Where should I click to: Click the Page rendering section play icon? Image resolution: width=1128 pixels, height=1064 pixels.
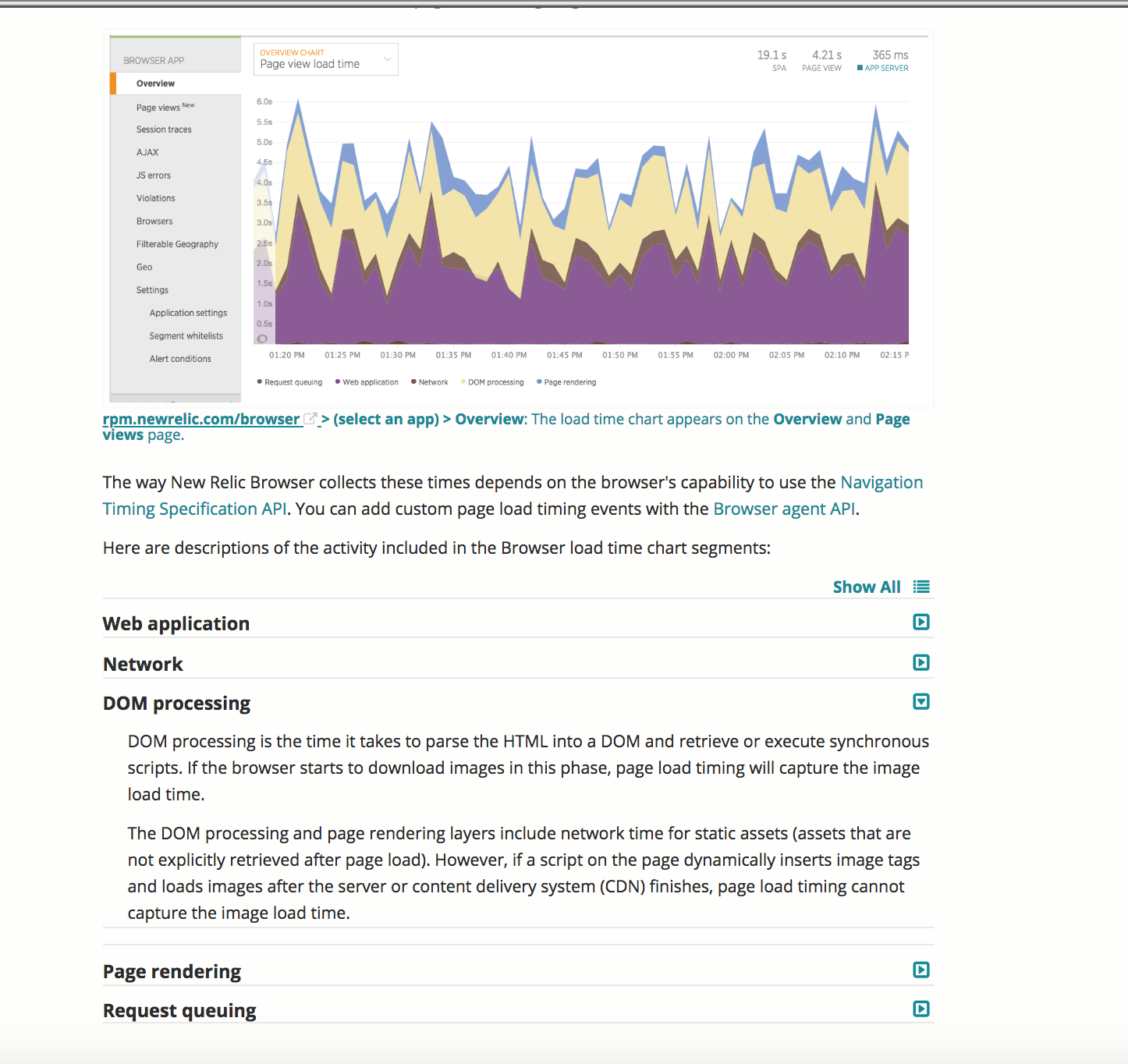921,970
